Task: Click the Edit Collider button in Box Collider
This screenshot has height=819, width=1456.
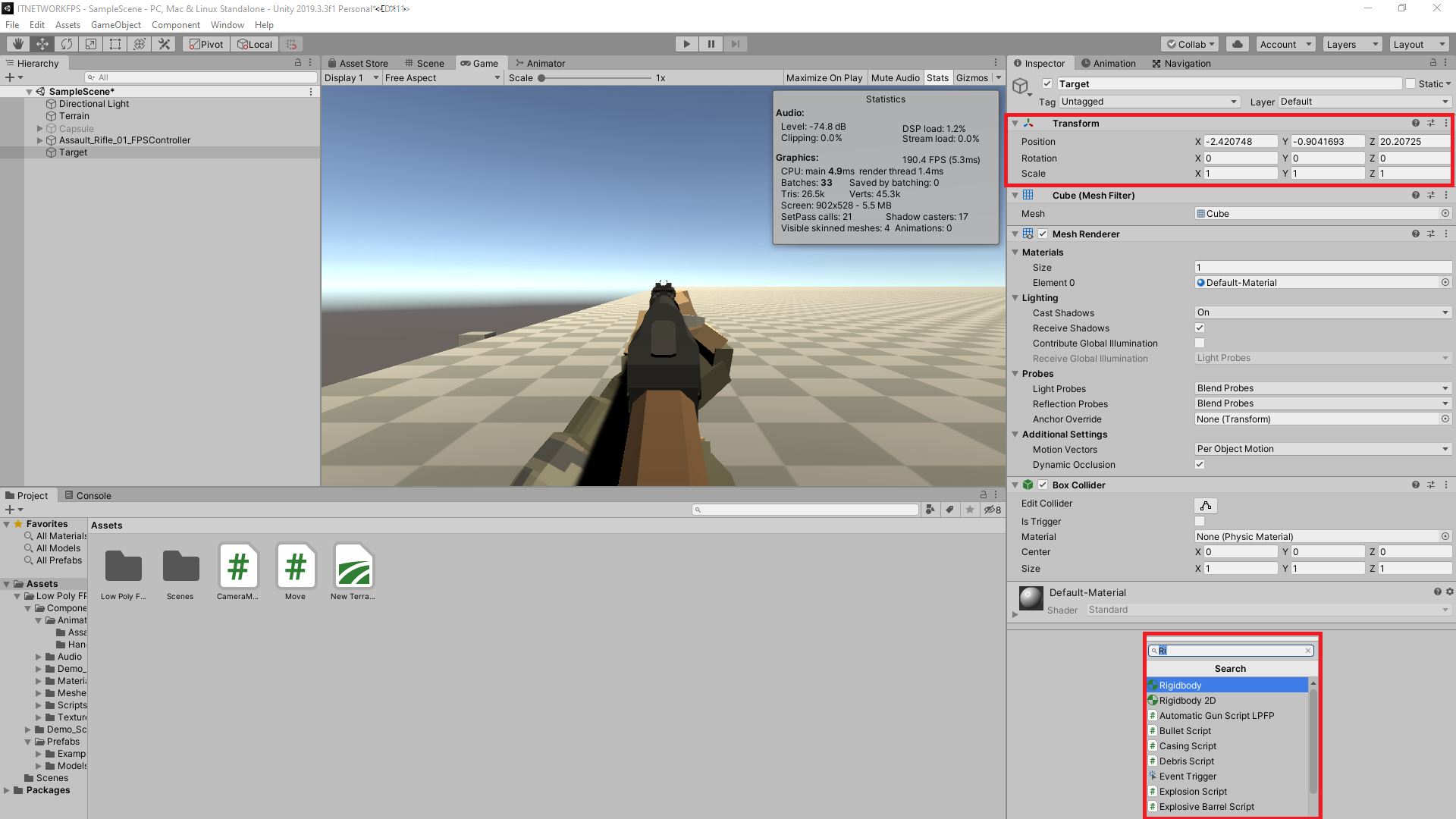Action: click(x=1205, y=505)
